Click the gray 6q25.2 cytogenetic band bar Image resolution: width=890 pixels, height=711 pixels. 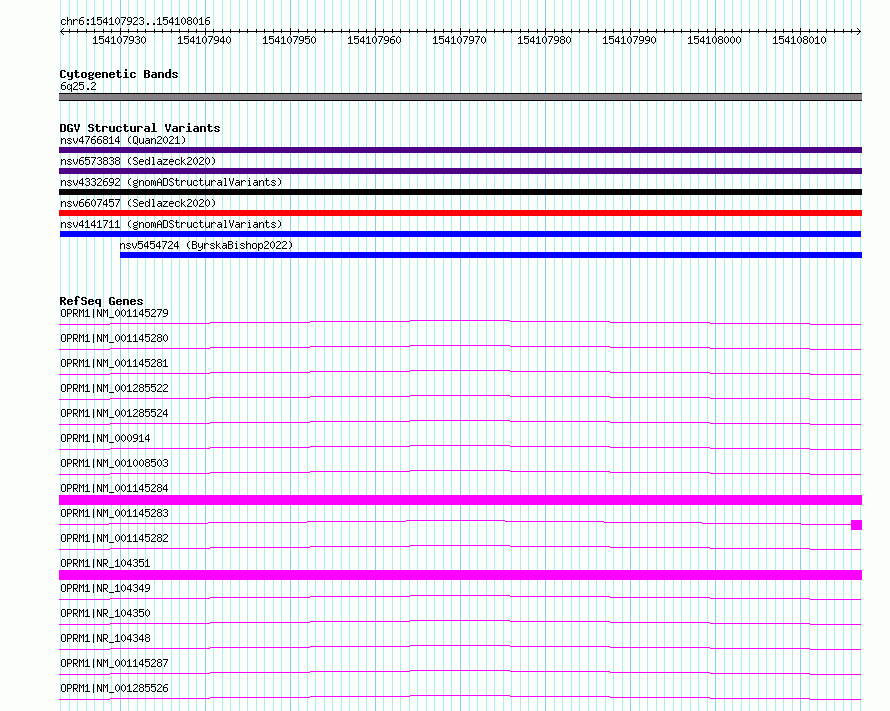coord(460,97)
